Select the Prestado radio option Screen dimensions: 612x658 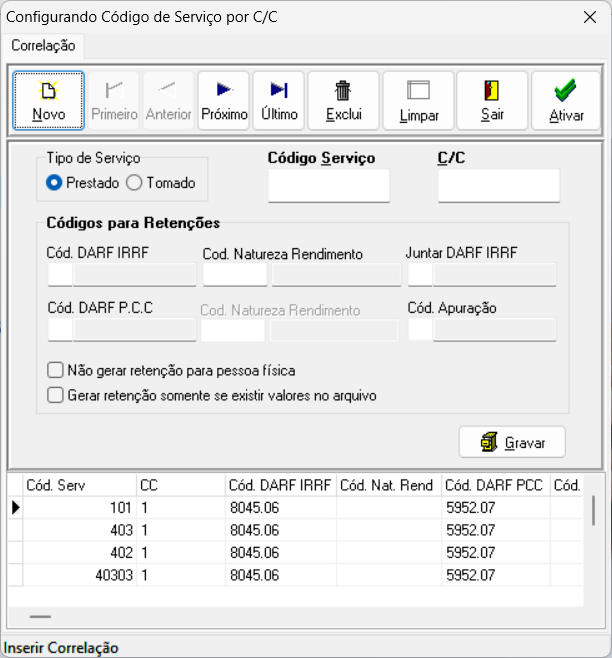point(82,183)
